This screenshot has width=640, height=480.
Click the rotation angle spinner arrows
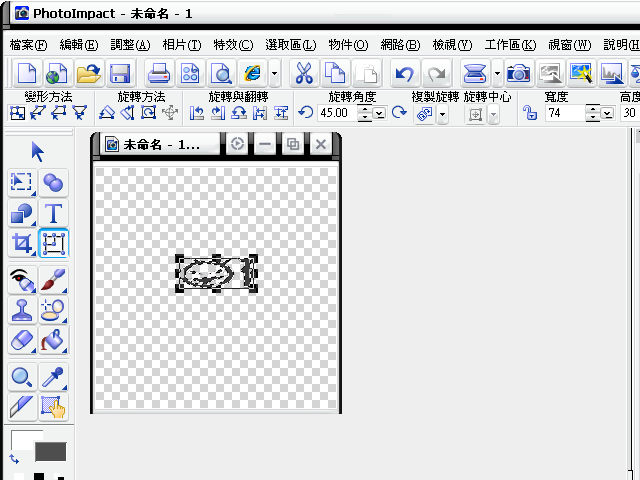[x=364, y=113]
